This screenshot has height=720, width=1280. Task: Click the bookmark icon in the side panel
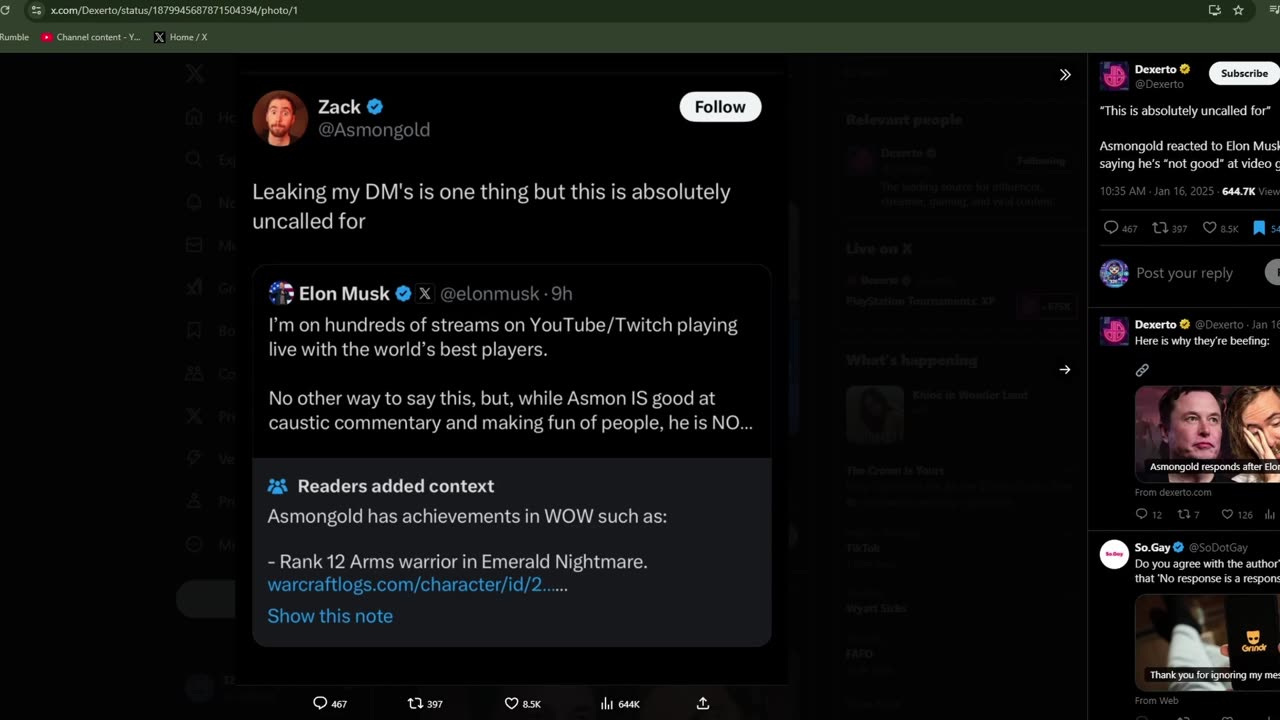(1259, 228)
